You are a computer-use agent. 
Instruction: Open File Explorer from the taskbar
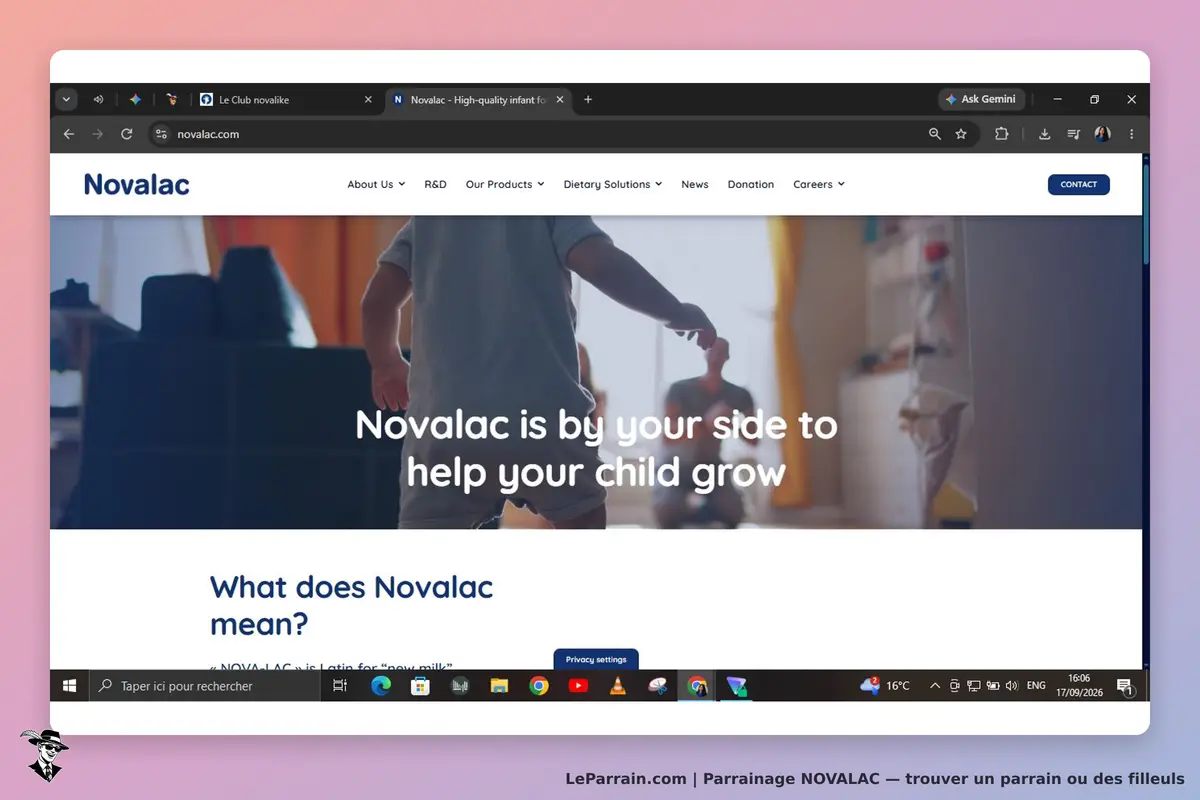click(499, 686)
